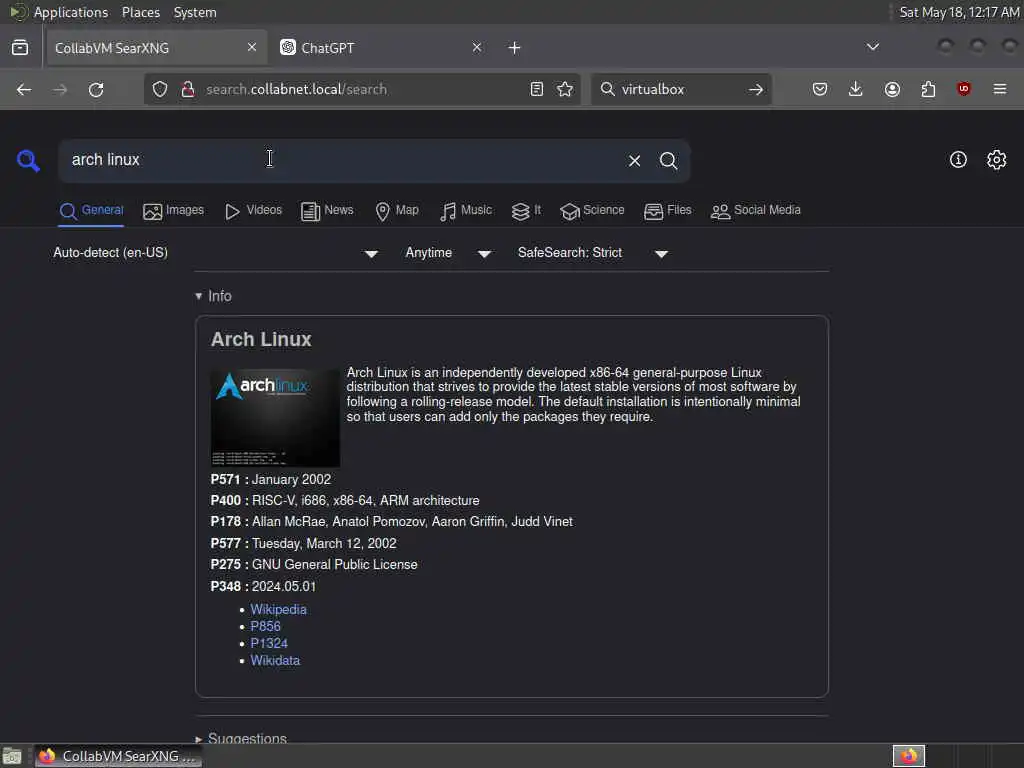Run virtualbox search with arrow
This screenshot has height=768, width=1024.
(x=756, y=89)
